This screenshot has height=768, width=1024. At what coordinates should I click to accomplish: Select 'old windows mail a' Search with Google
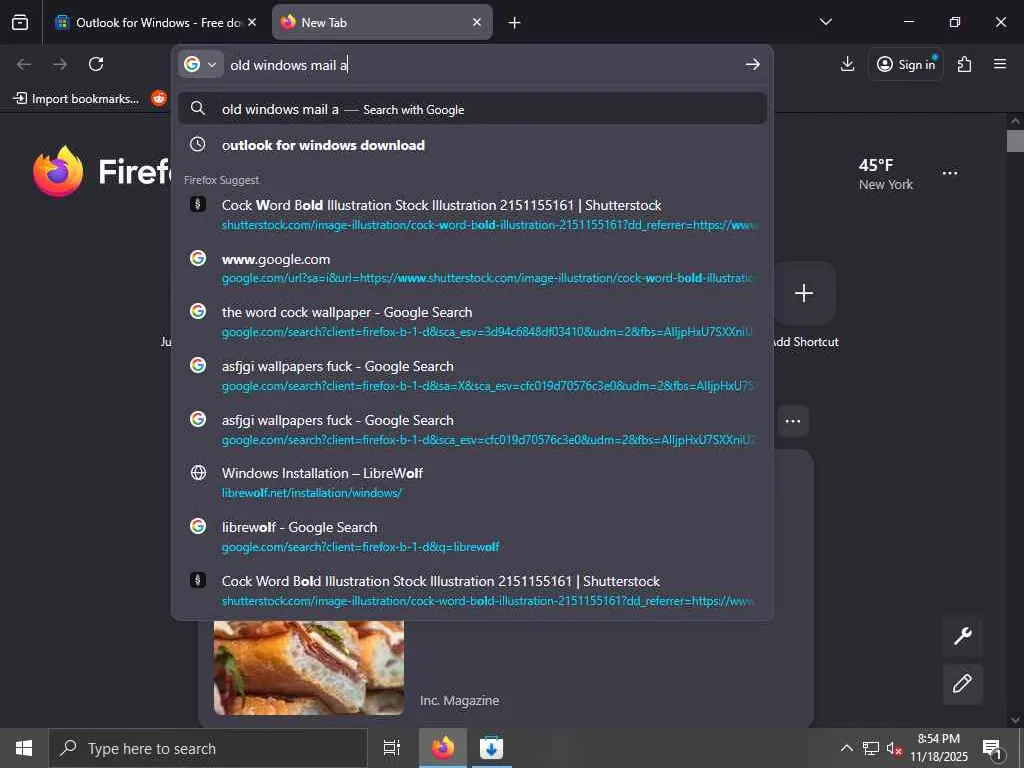coord(472,109)
